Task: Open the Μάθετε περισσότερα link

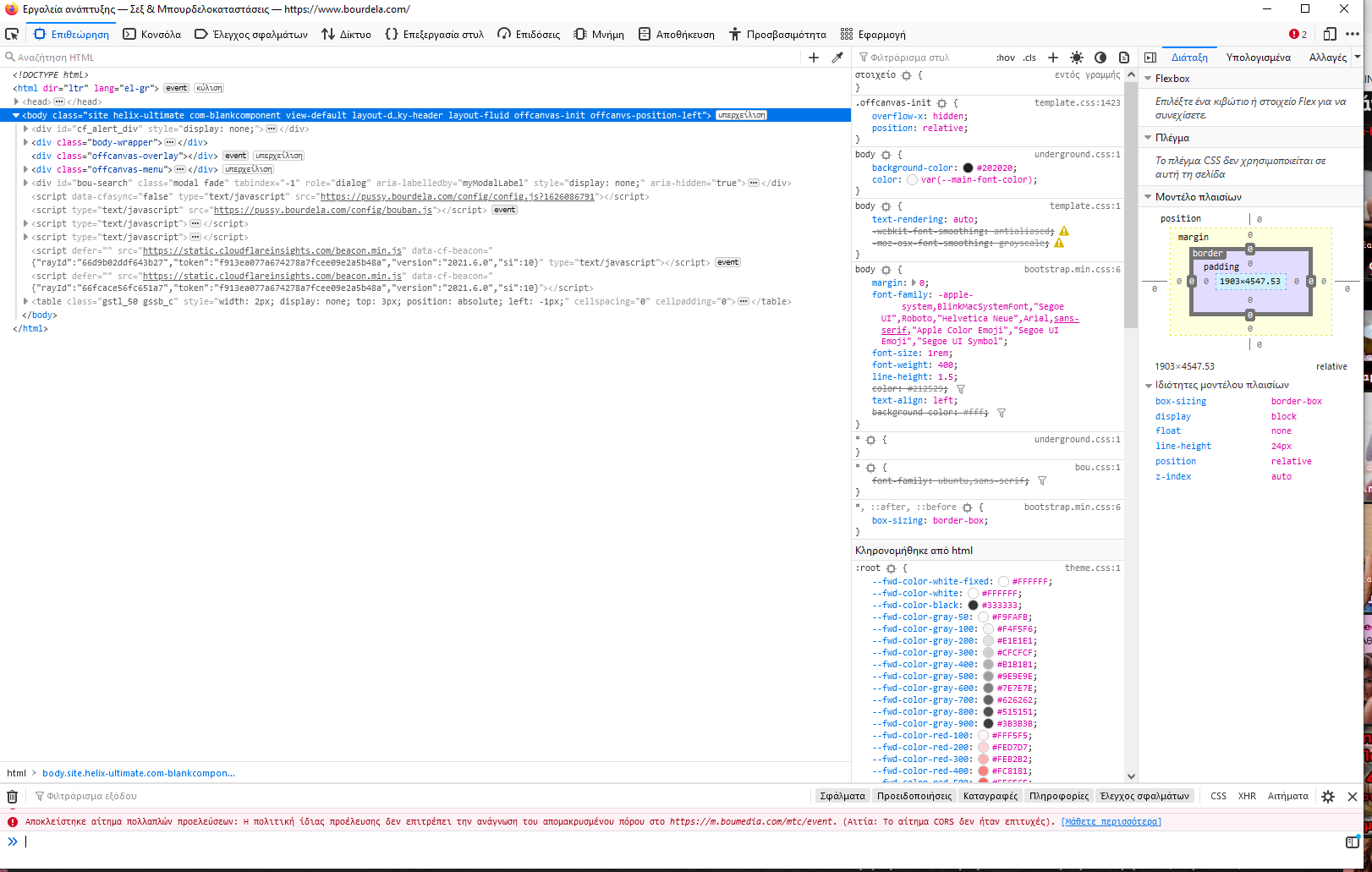Action: click(x=1111, y=822)
